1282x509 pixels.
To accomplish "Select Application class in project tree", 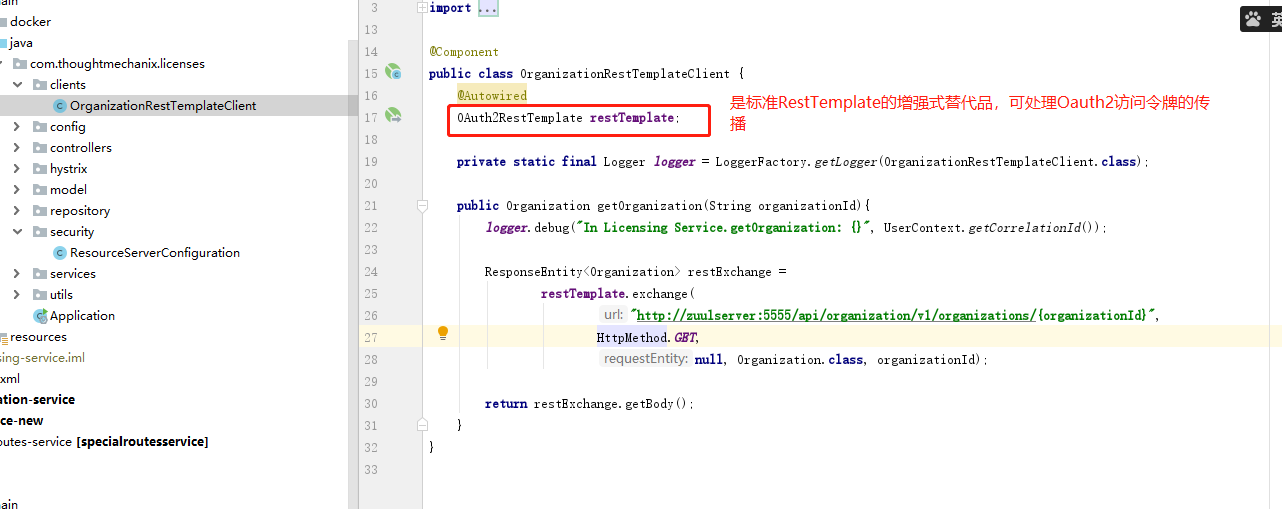I will [x=82, y=316].
